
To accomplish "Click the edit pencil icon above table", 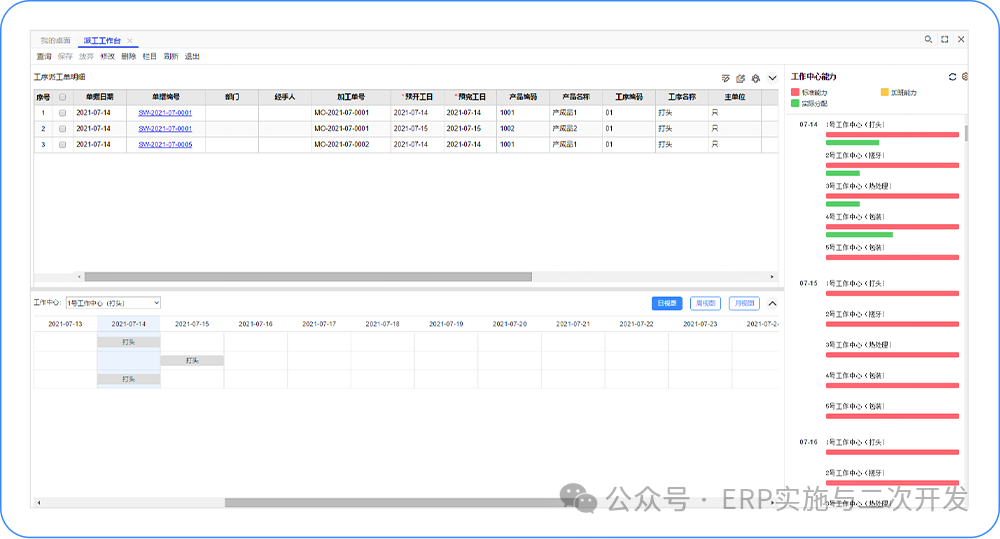I will pos(740,78).
